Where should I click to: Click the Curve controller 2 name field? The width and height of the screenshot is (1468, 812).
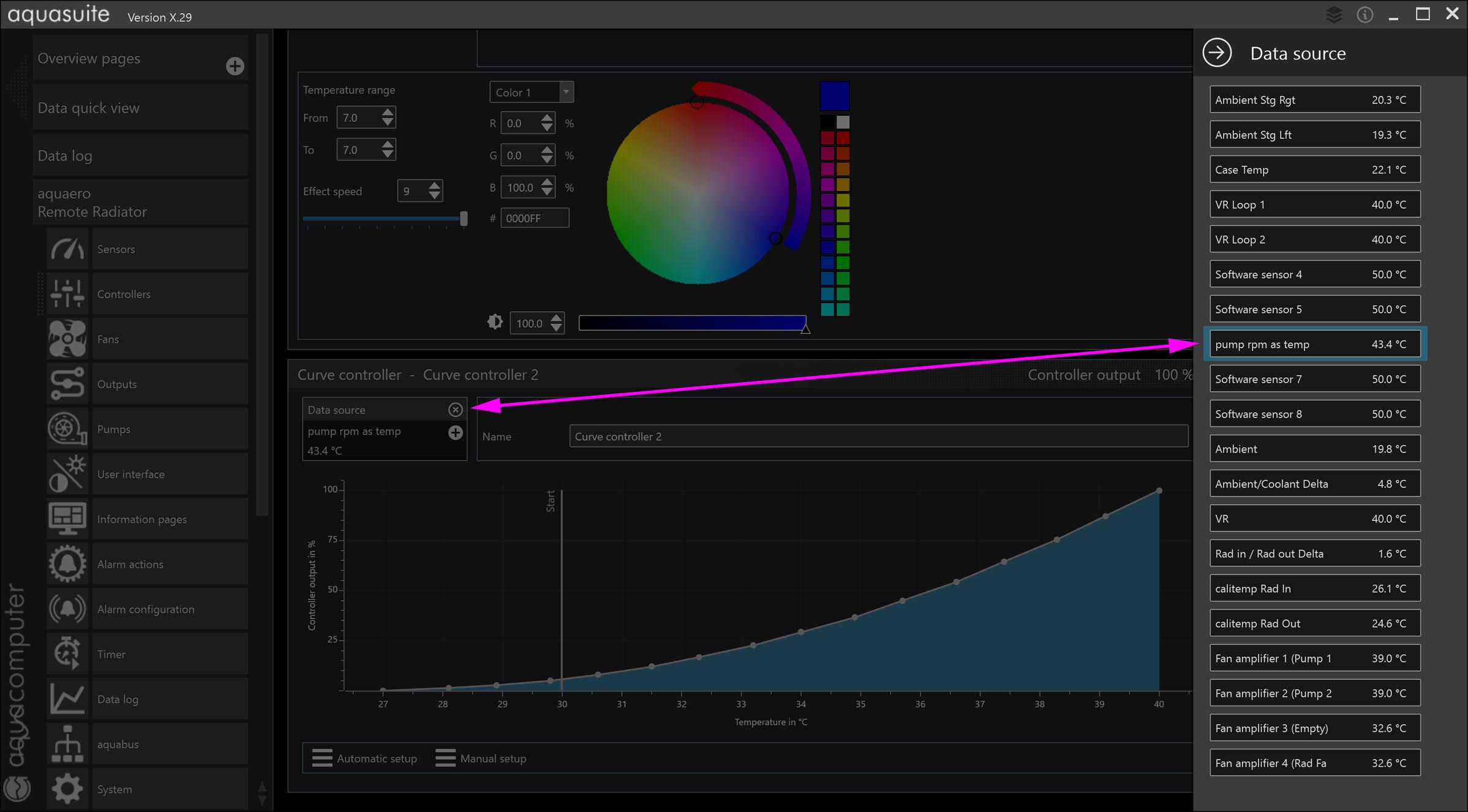coord(878,437)
